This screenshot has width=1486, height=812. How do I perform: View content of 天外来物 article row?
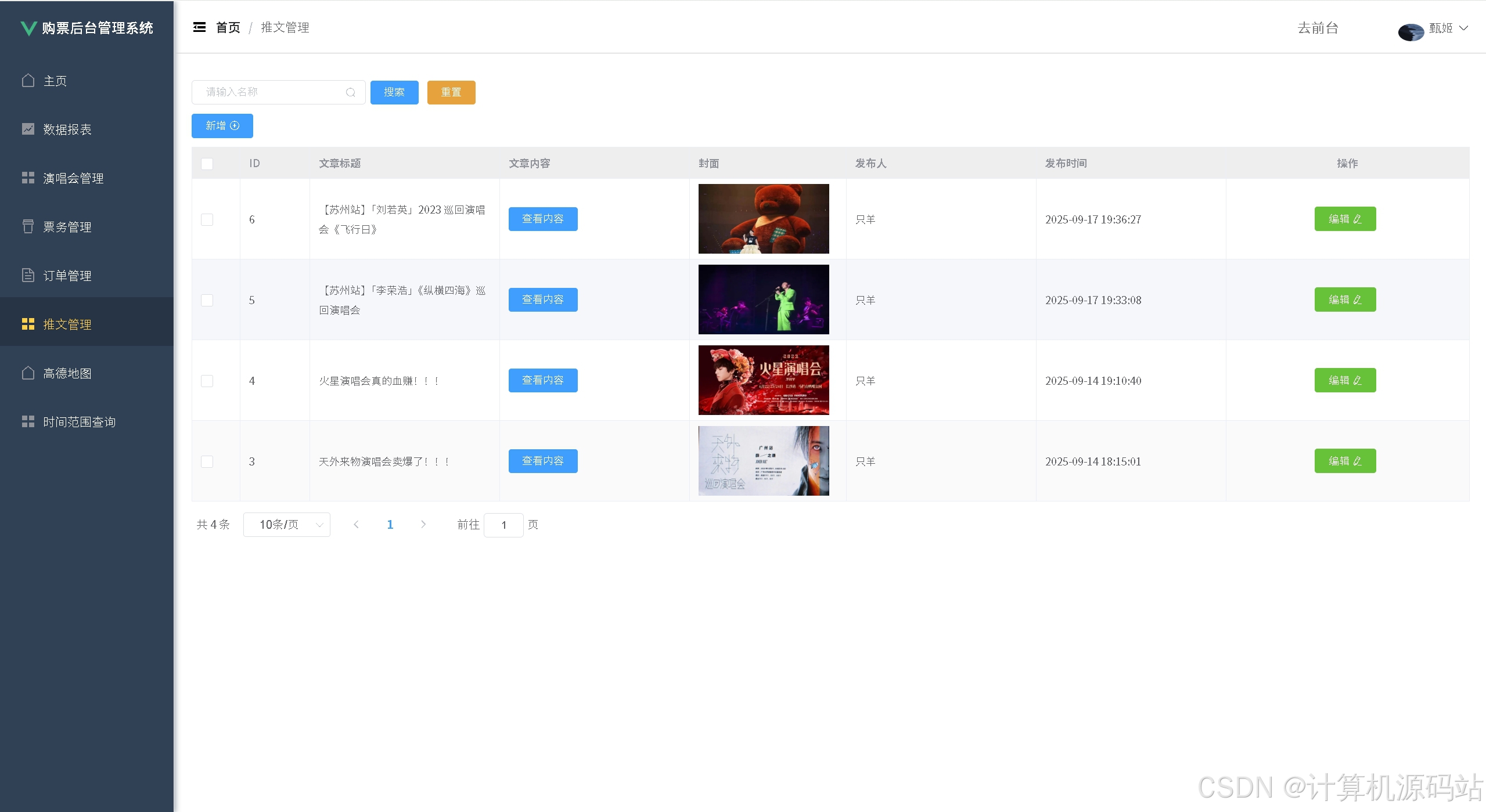coord(543,461)
